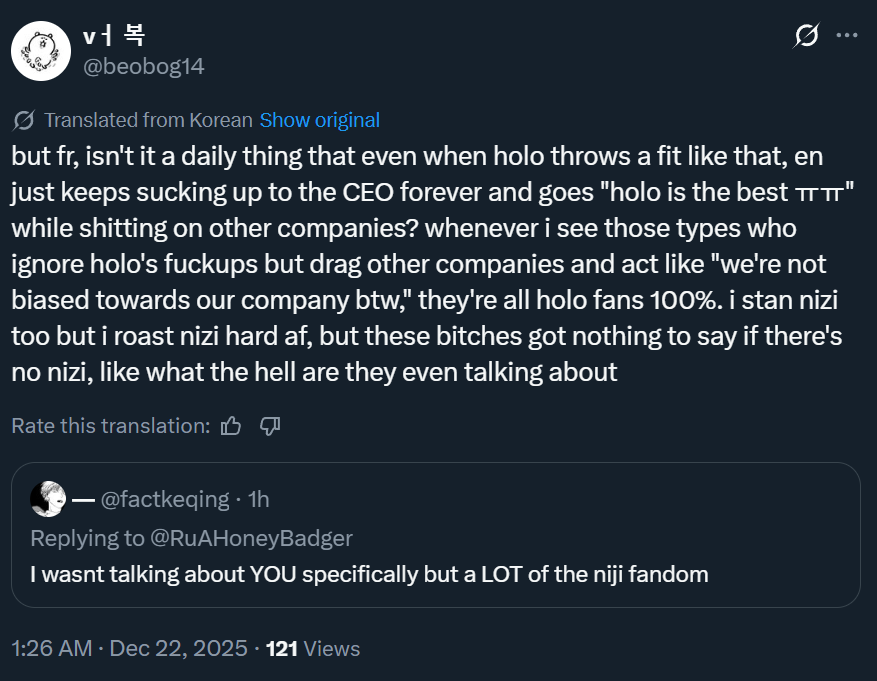Click the @RuAHoneyBadger mention
Screen dimensions: 877x681
[251, 538]
